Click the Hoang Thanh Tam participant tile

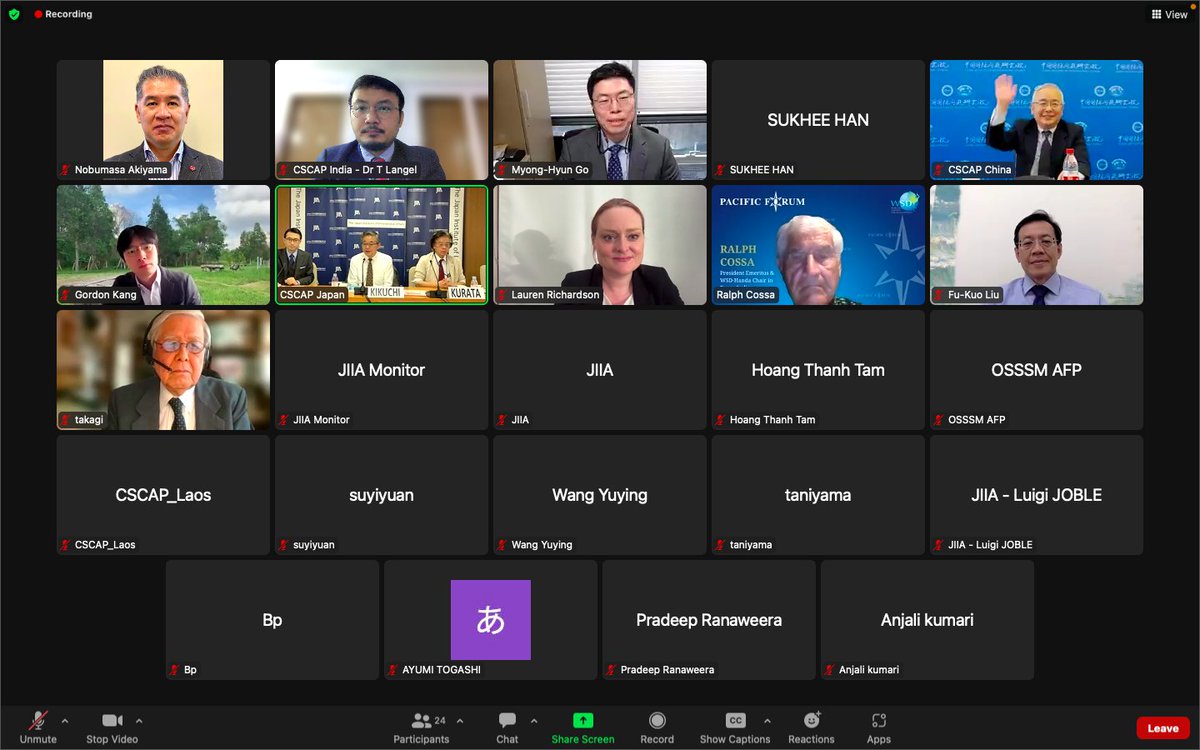818,370
